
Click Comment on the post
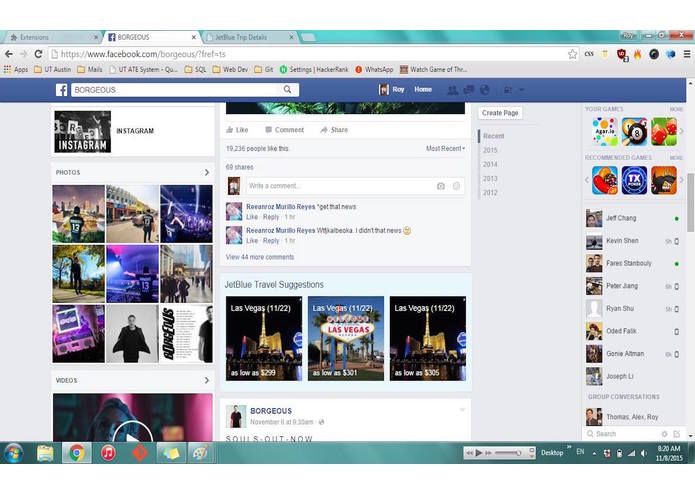click(x=284, y=130)
